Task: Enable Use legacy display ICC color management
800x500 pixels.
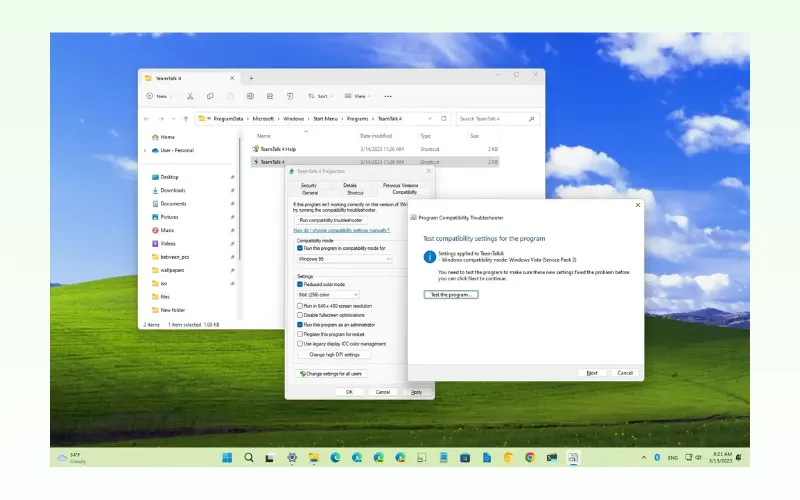Action: pyautogui.click(x=300, y=344)
